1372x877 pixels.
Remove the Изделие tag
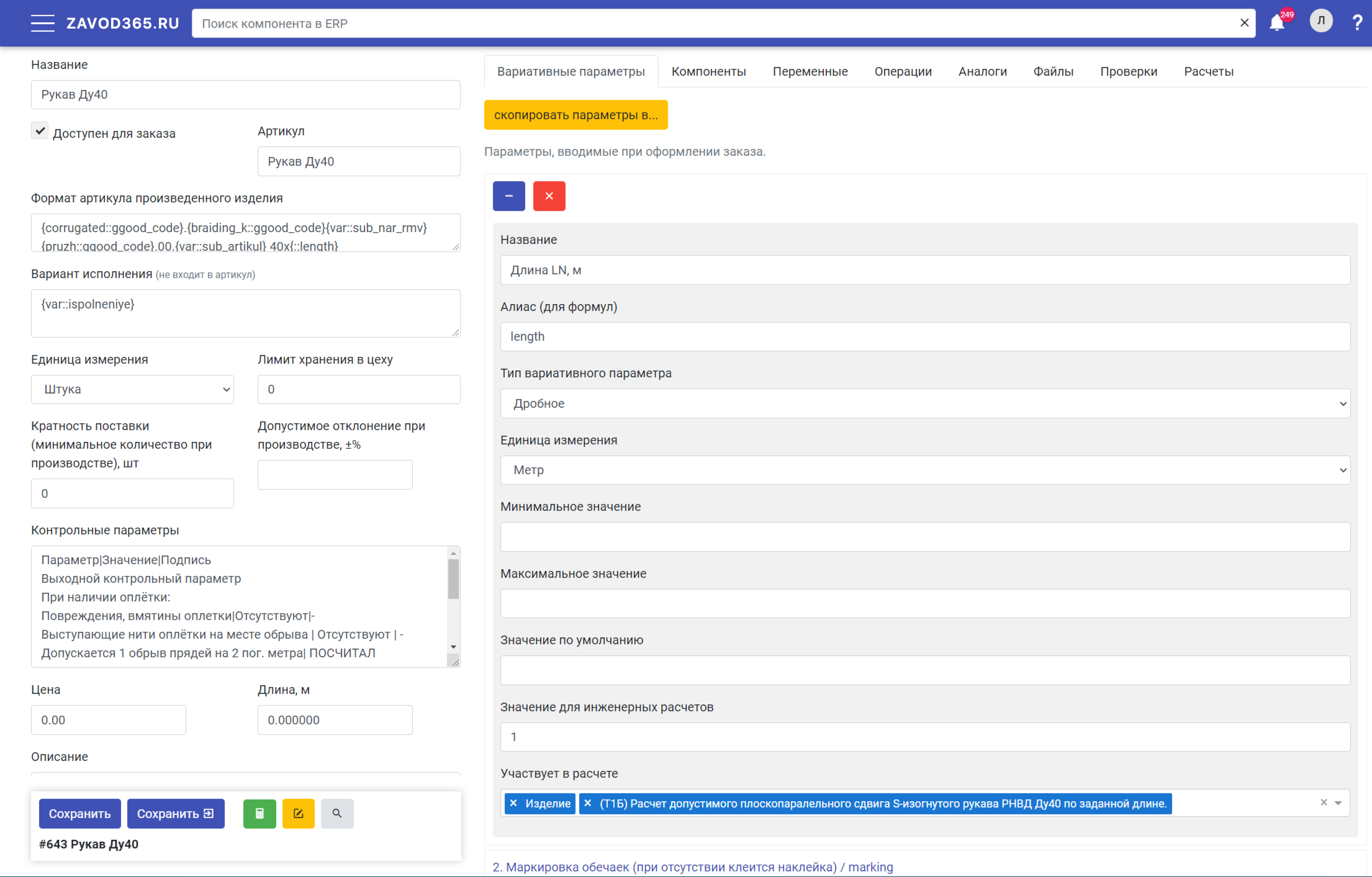coord(513,803)
